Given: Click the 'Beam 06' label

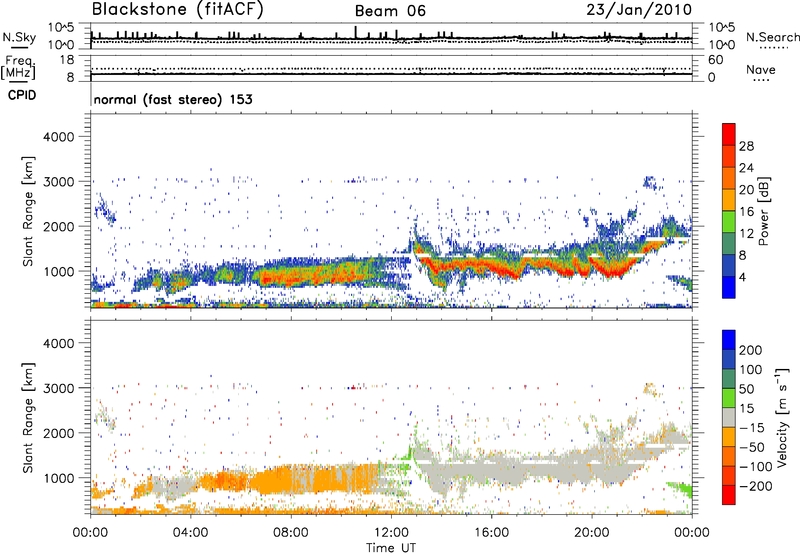Looking at the screenshot, I should pyautogui.click(x=390, y=11).
